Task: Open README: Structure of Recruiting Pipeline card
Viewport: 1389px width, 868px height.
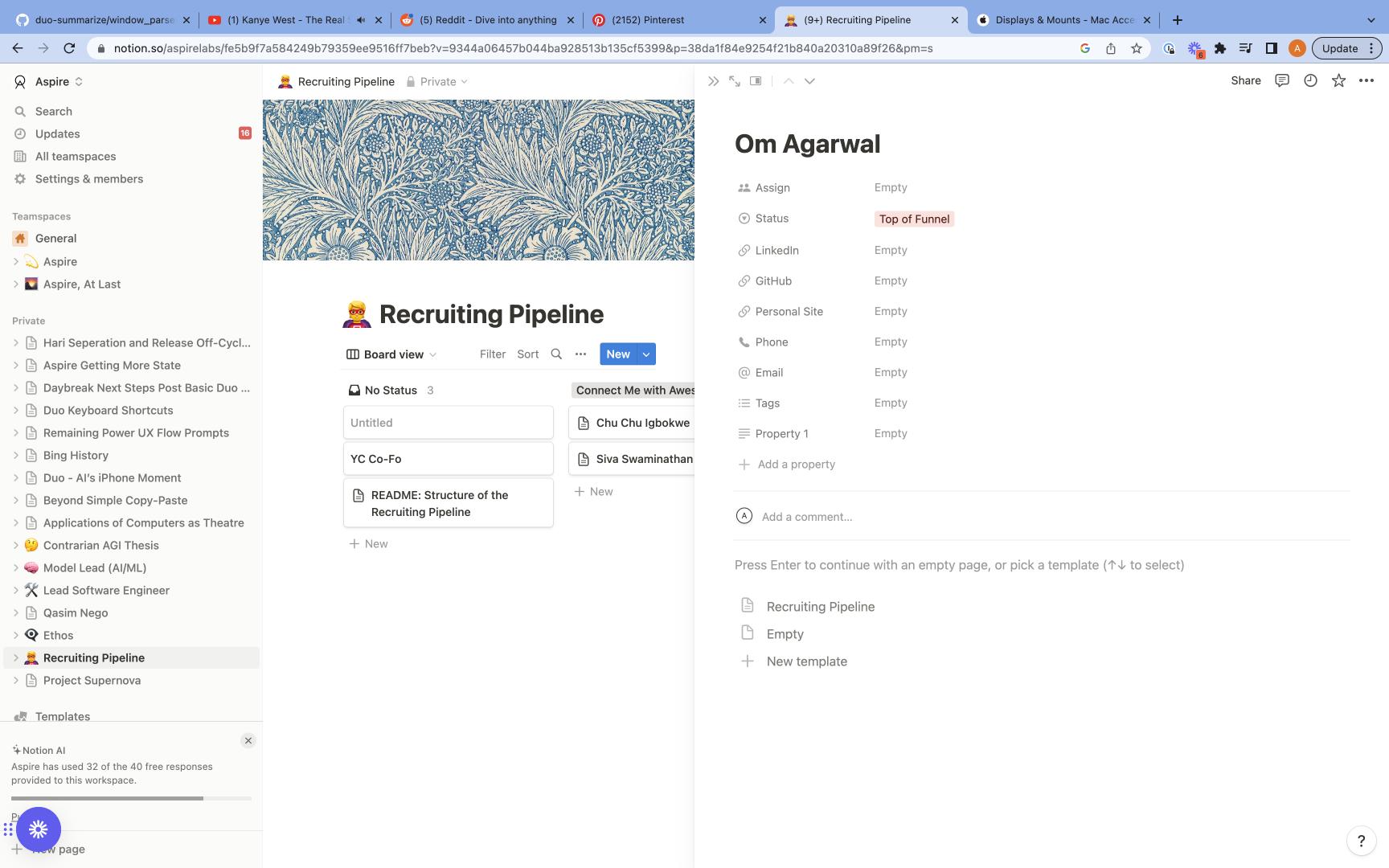Action: [x=449, y=503]
